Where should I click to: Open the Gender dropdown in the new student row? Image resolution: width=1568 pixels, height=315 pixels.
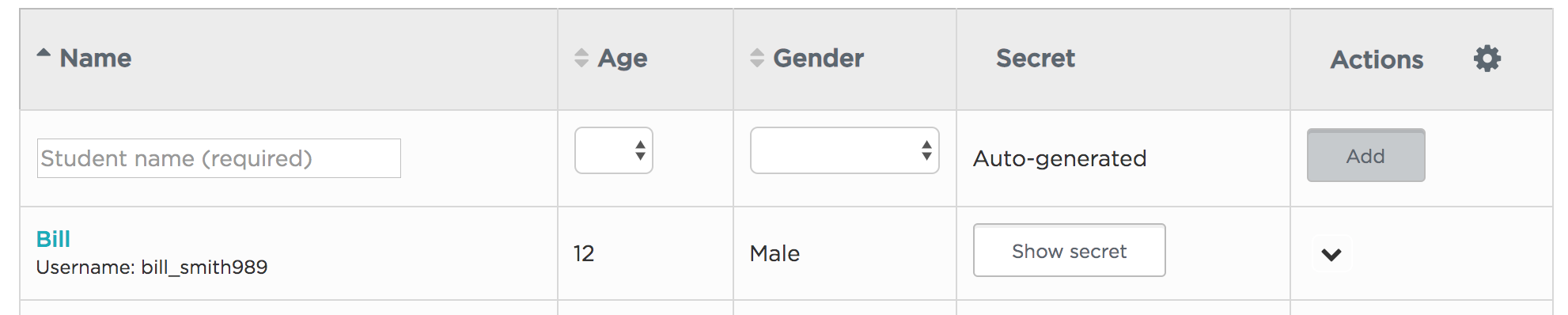845,150
